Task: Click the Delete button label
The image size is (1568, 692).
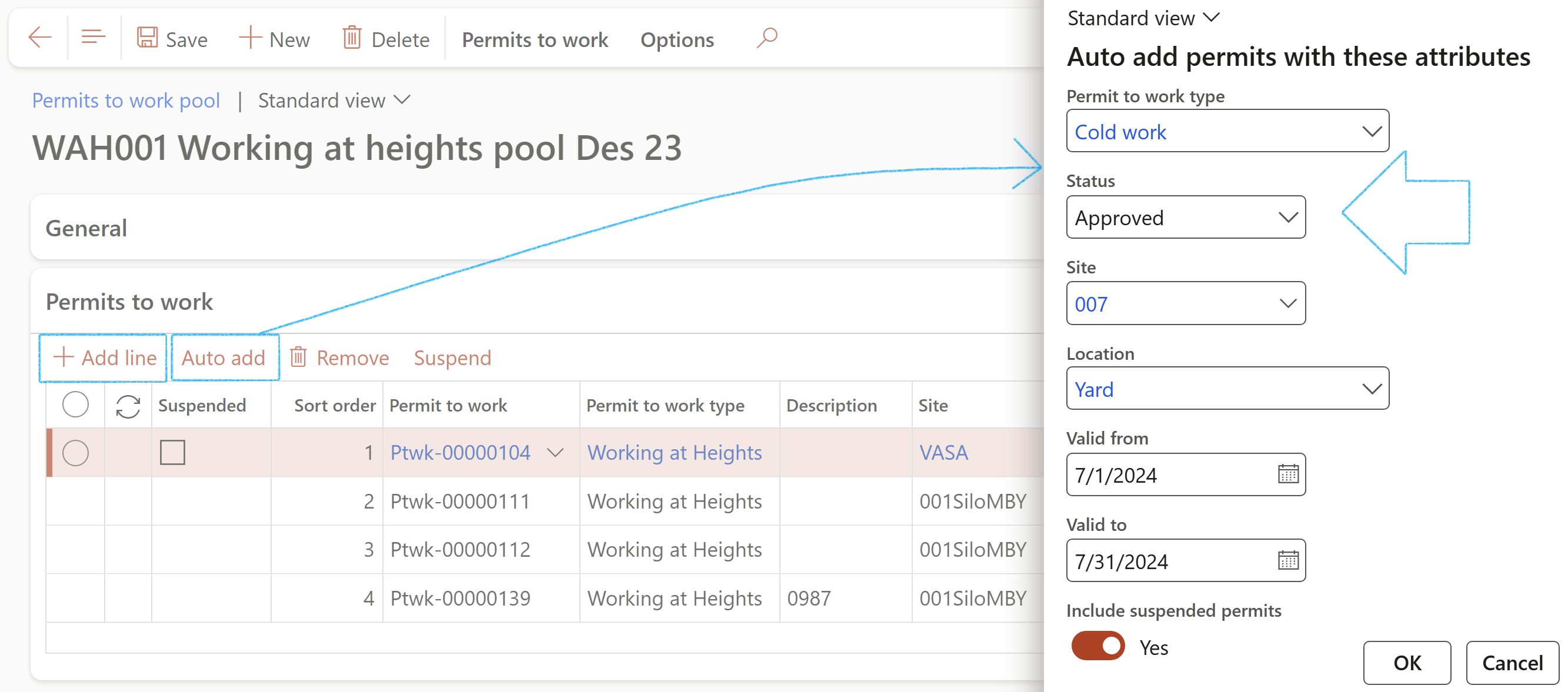Action: click(400, 40)
